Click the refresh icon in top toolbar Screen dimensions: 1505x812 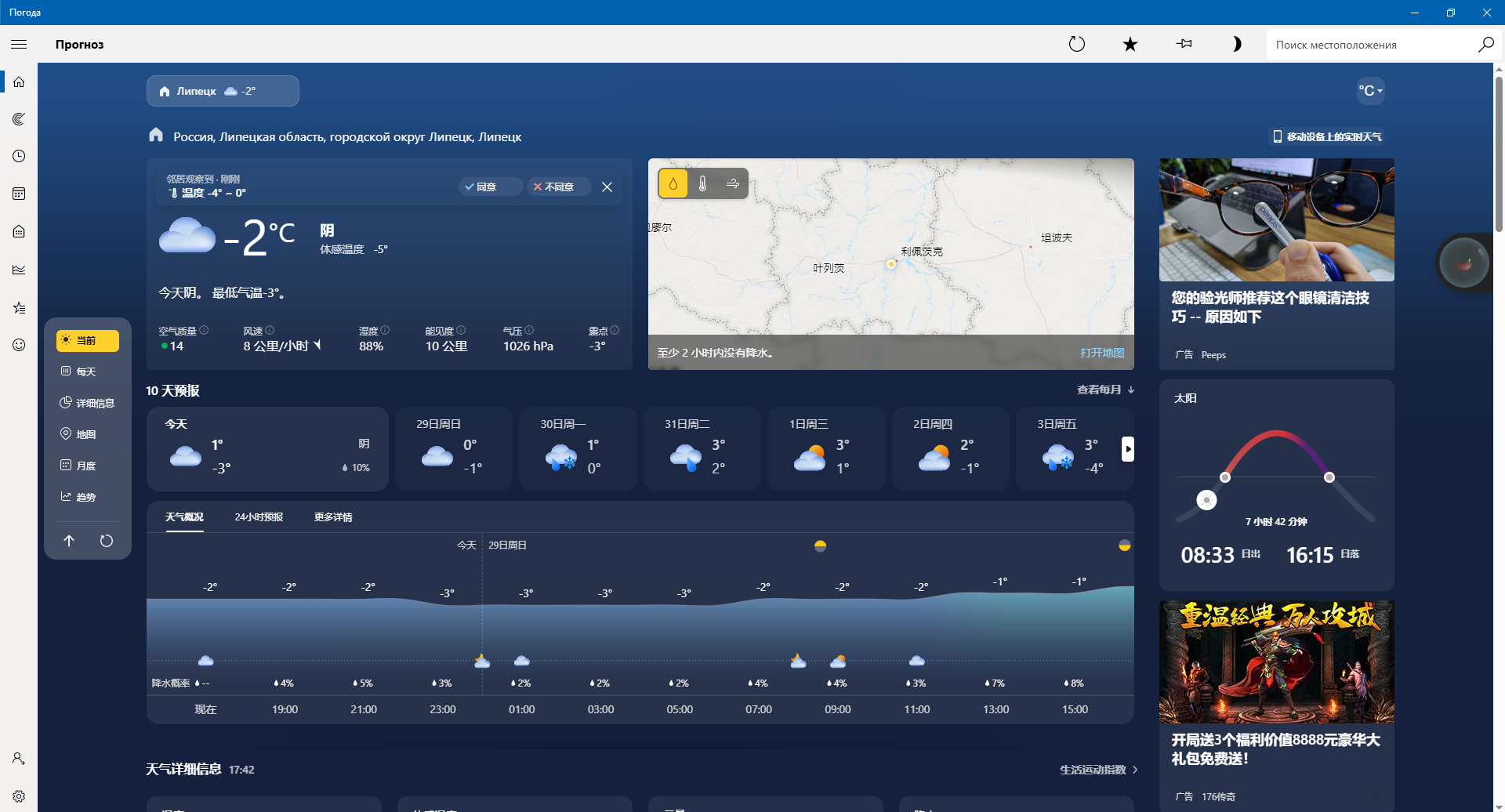pyautogui.click(x=1077, y=44)
